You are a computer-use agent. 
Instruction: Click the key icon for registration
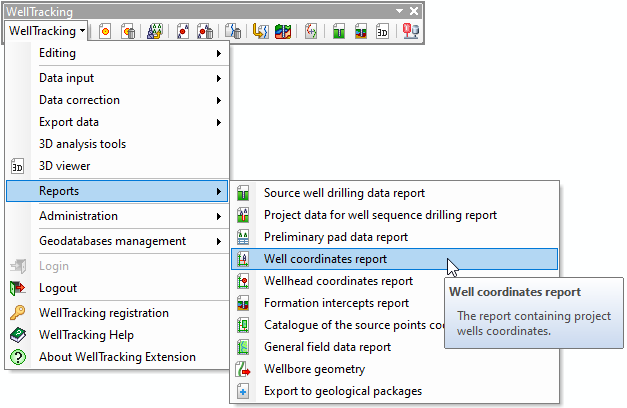pyautogui.click(x=18, y=313)
